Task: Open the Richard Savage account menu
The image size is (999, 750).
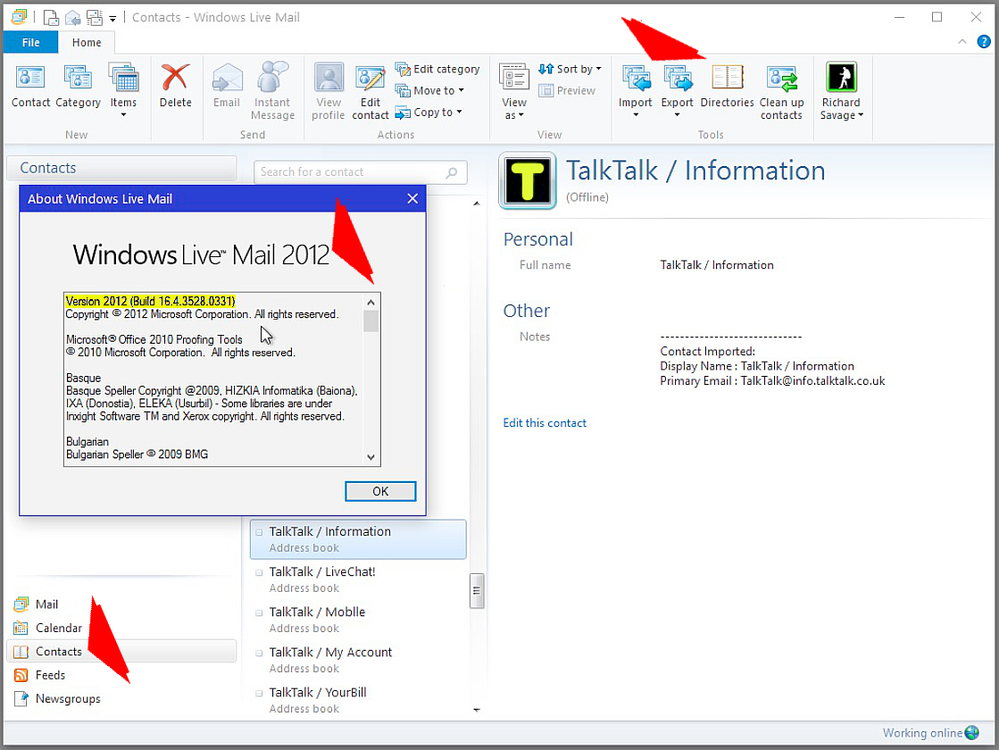Action: (x=841, y=90)
